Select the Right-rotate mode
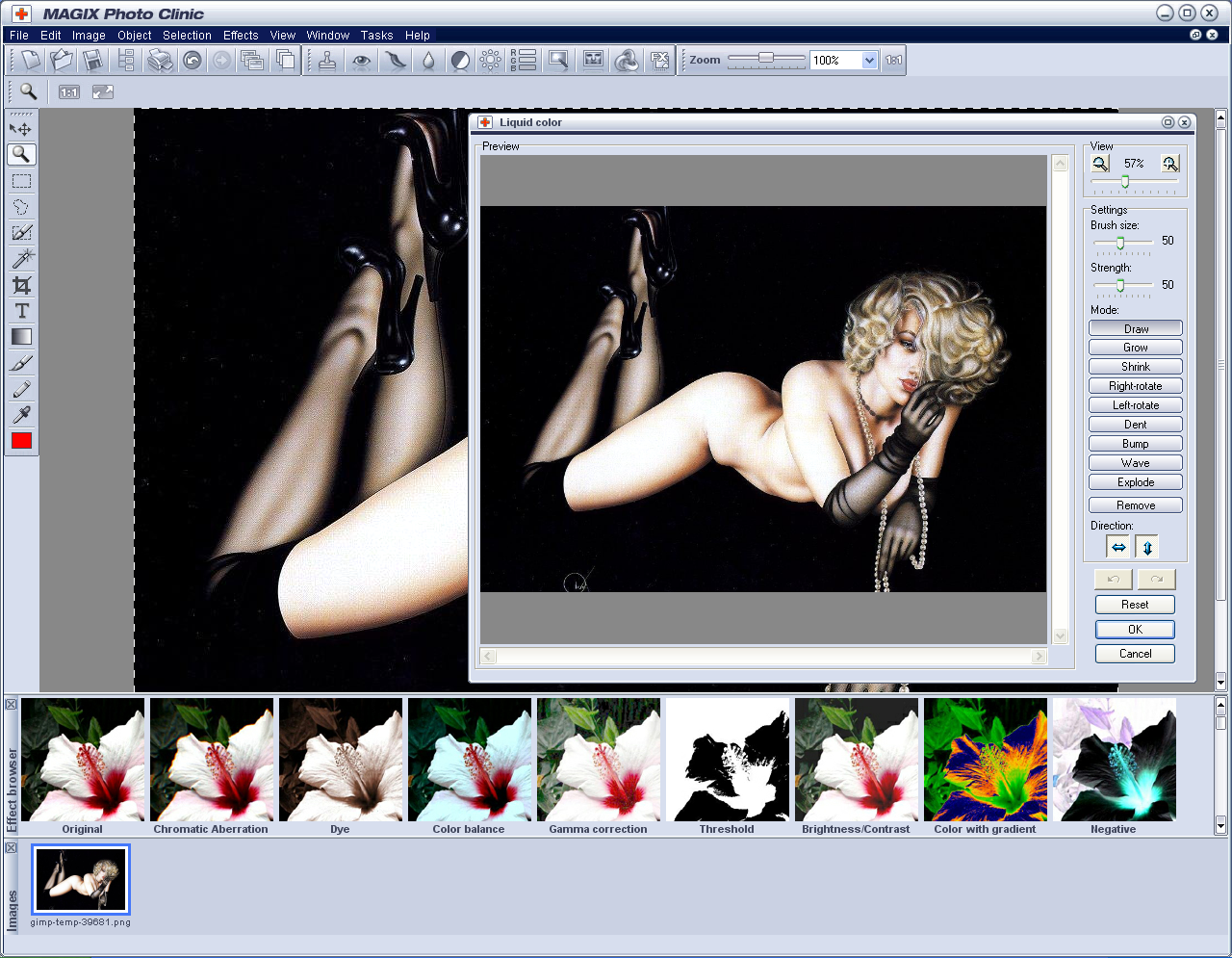The height and width of the screenshot is (958, 1232). click(1136, 386)
